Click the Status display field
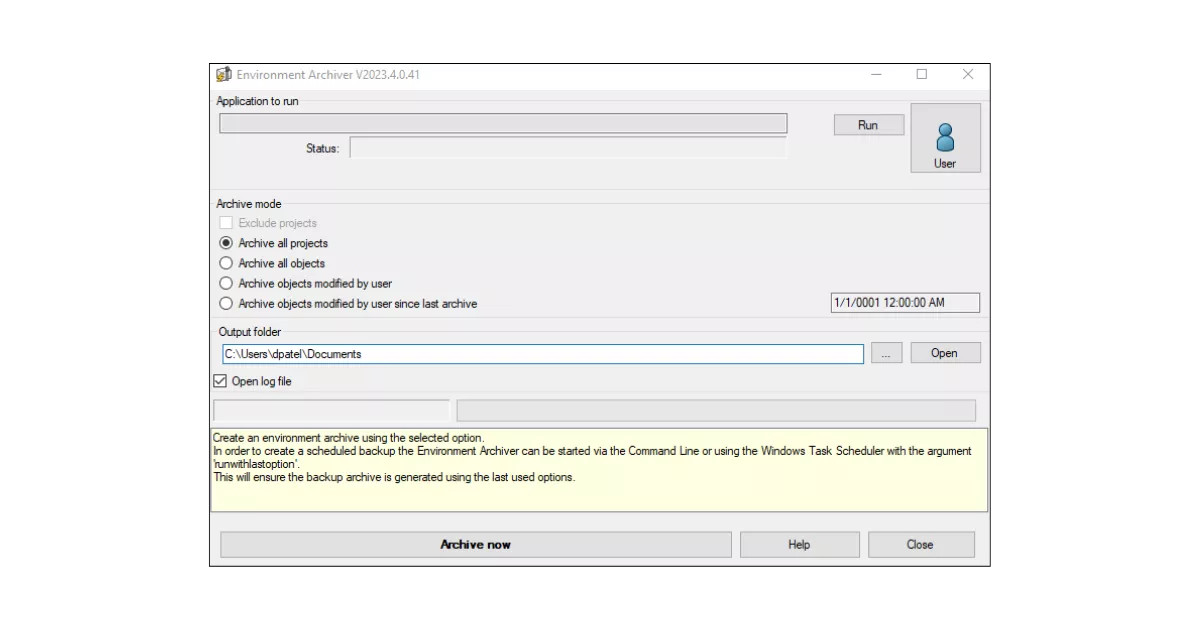 tap(570, 147)
